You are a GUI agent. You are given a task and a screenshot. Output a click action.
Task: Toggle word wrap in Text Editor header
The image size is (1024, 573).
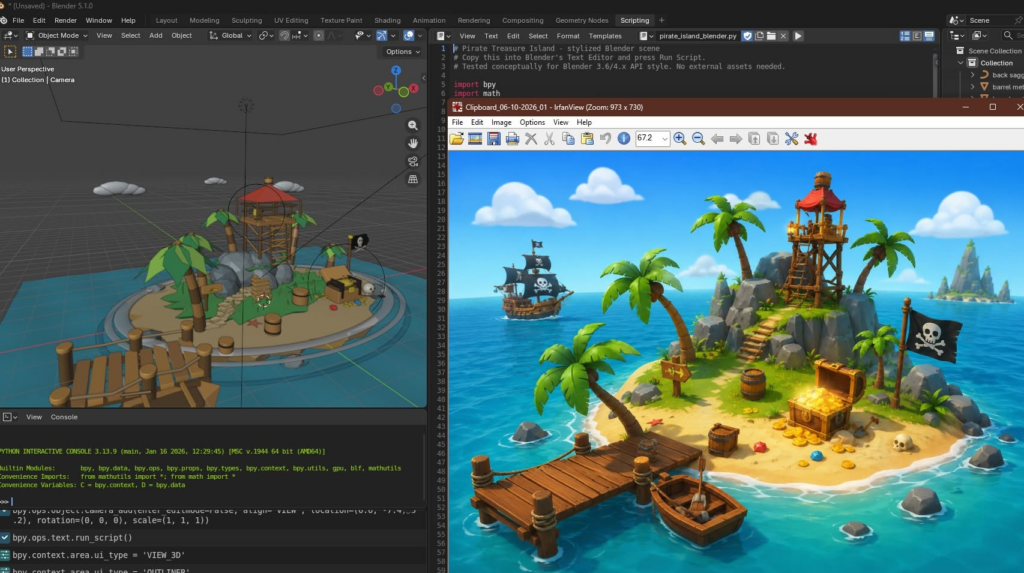(x=917, y=36)
